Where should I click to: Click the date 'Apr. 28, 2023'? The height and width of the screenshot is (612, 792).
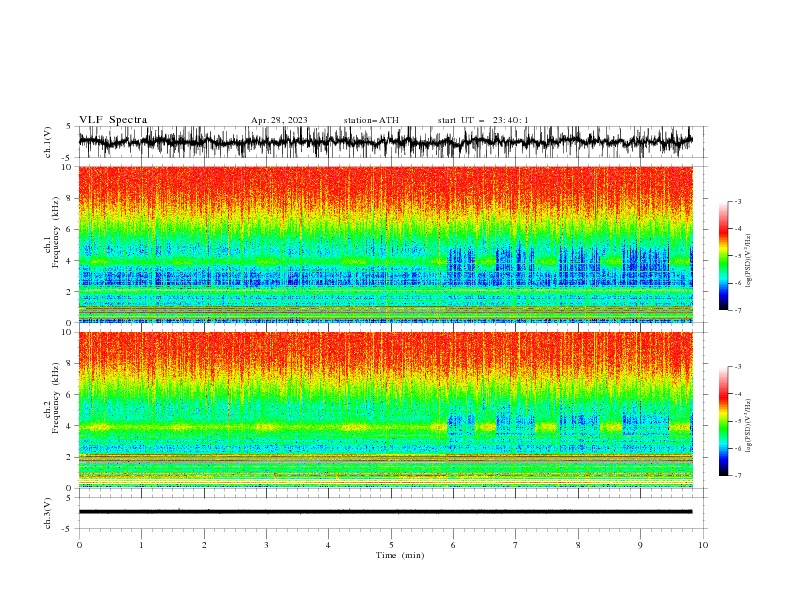pos(279,120)
